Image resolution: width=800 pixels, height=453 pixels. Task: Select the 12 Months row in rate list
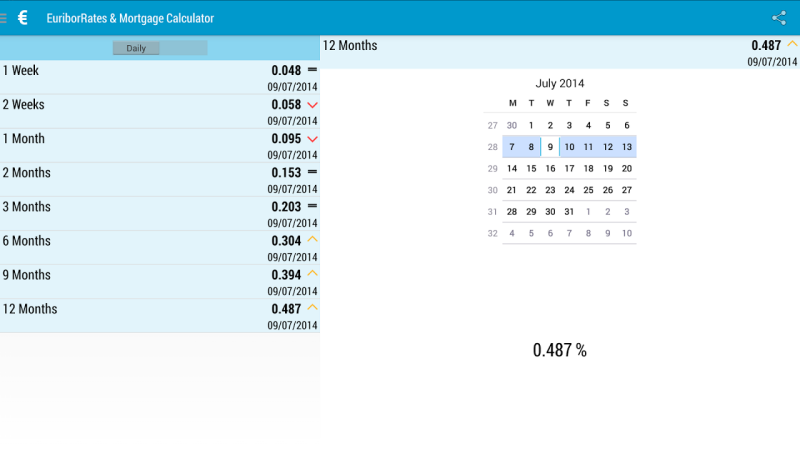click(160, 316)
